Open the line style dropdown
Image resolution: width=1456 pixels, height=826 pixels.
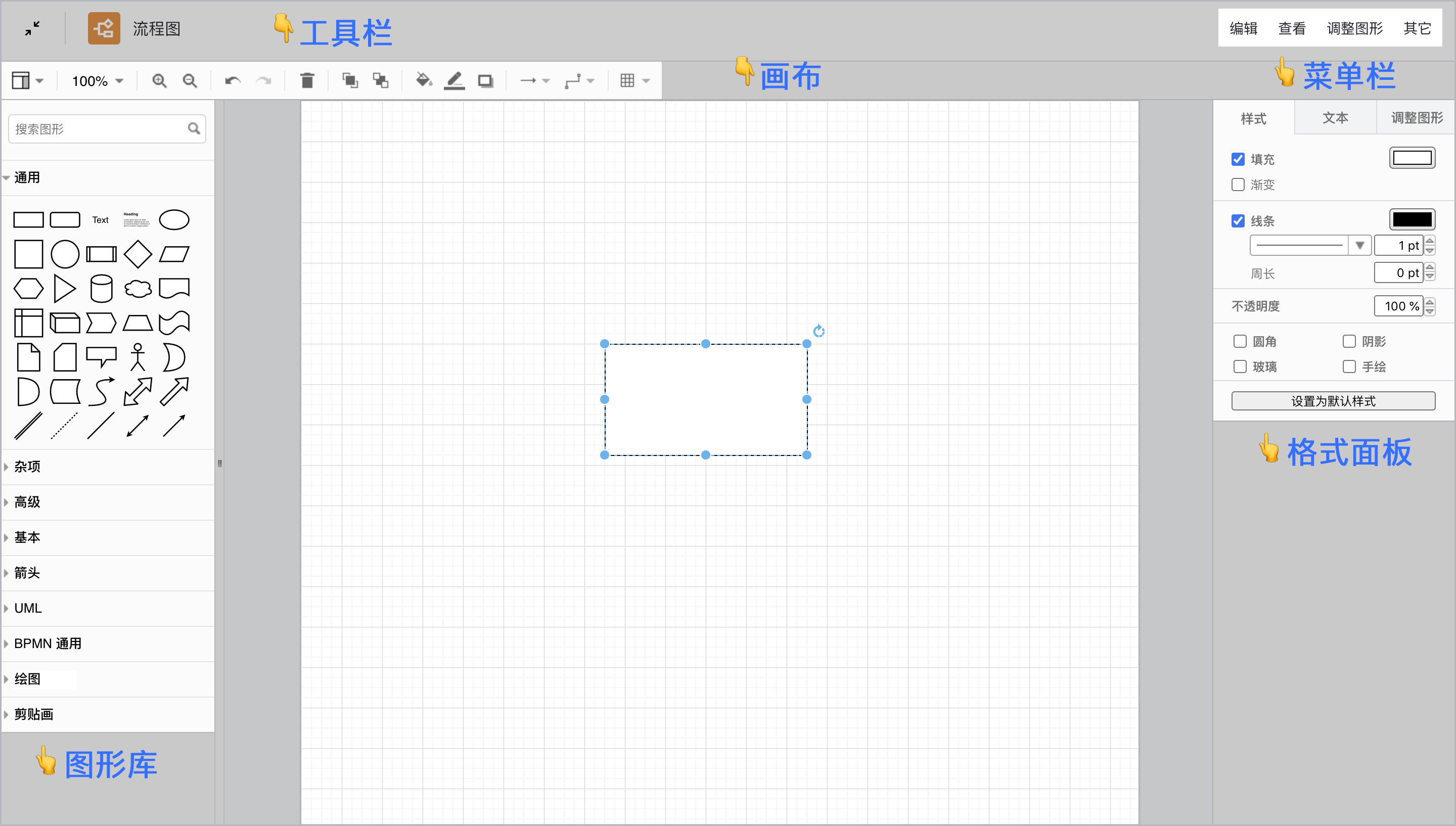pyautogui.click(x=1359, y=246)
